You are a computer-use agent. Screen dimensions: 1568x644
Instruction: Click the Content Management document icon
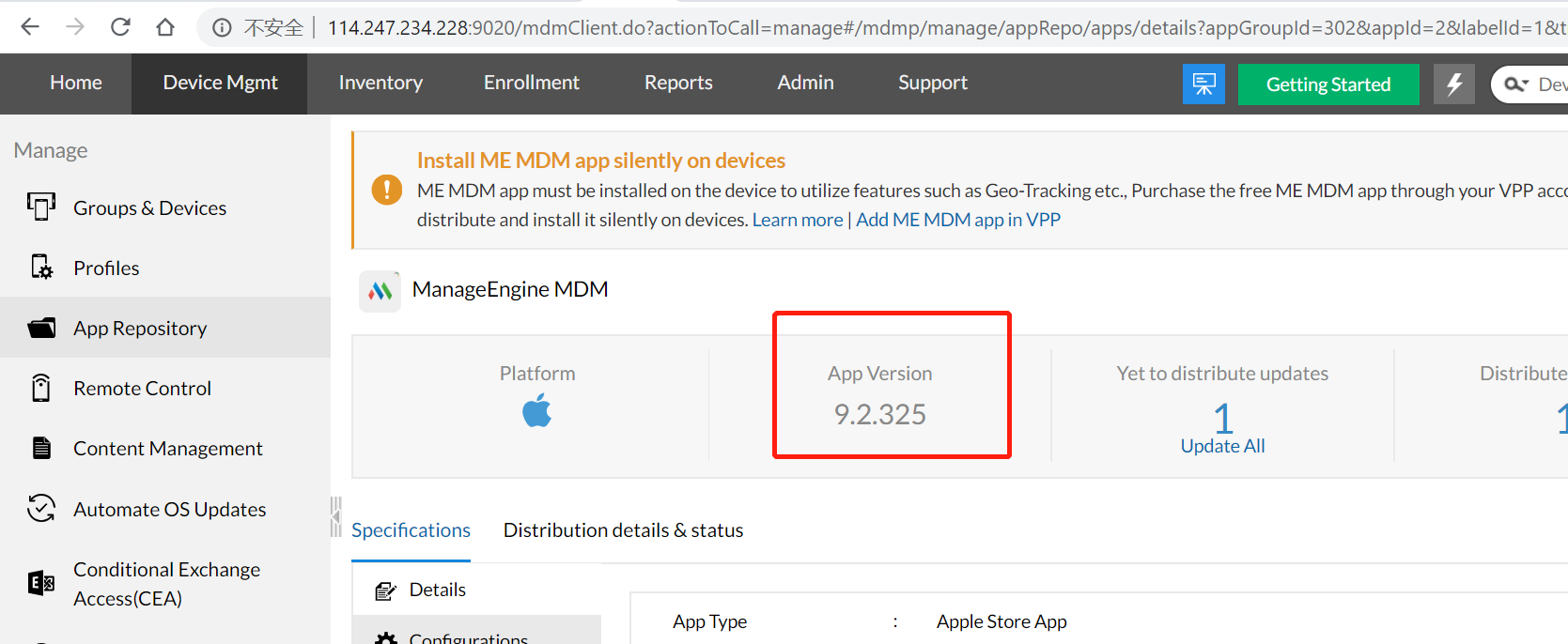pyautogui.click(x=41, y=448)
